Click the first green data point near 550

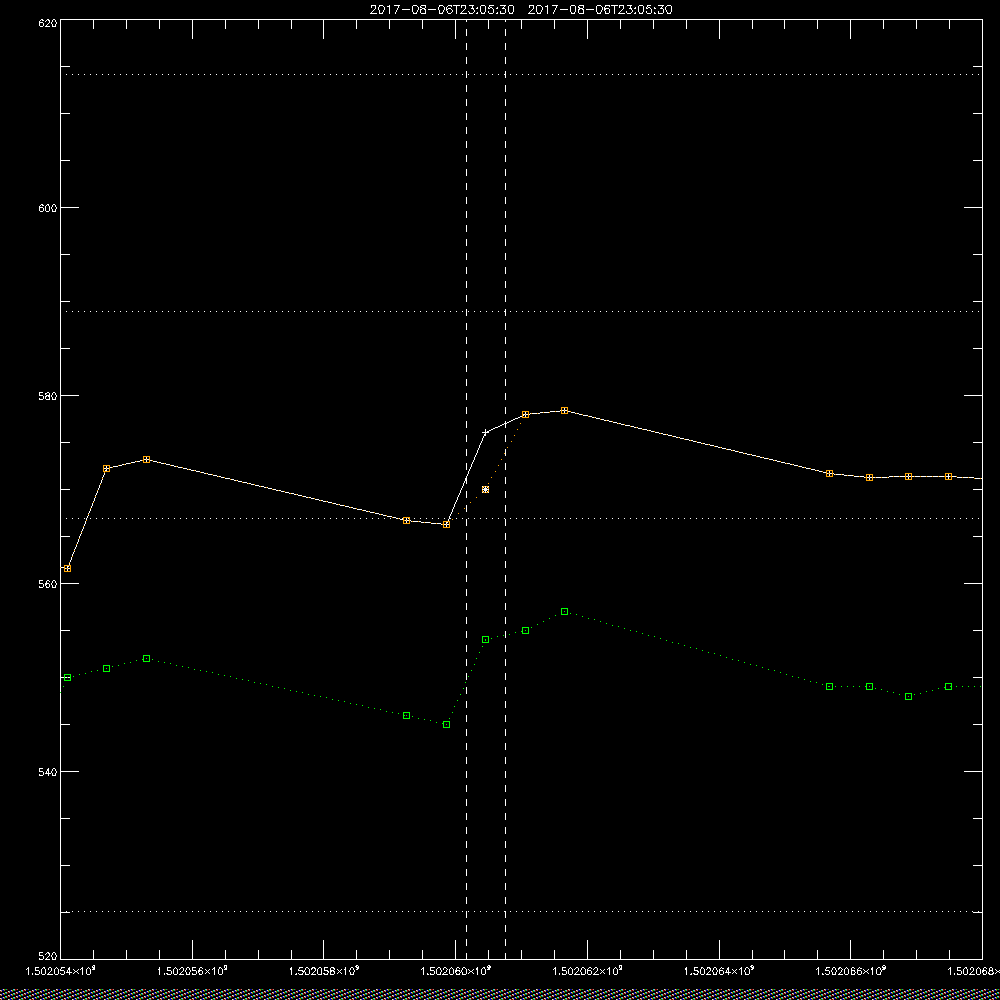click(68, 677)
